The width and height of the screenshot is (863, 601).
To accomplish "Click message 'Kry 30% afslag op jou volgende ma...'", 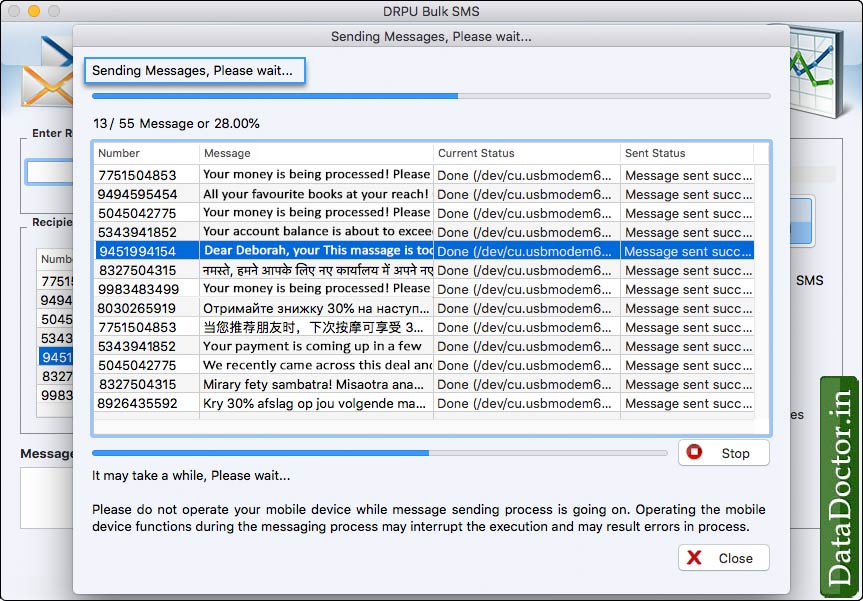I will (x=314, y=403).
